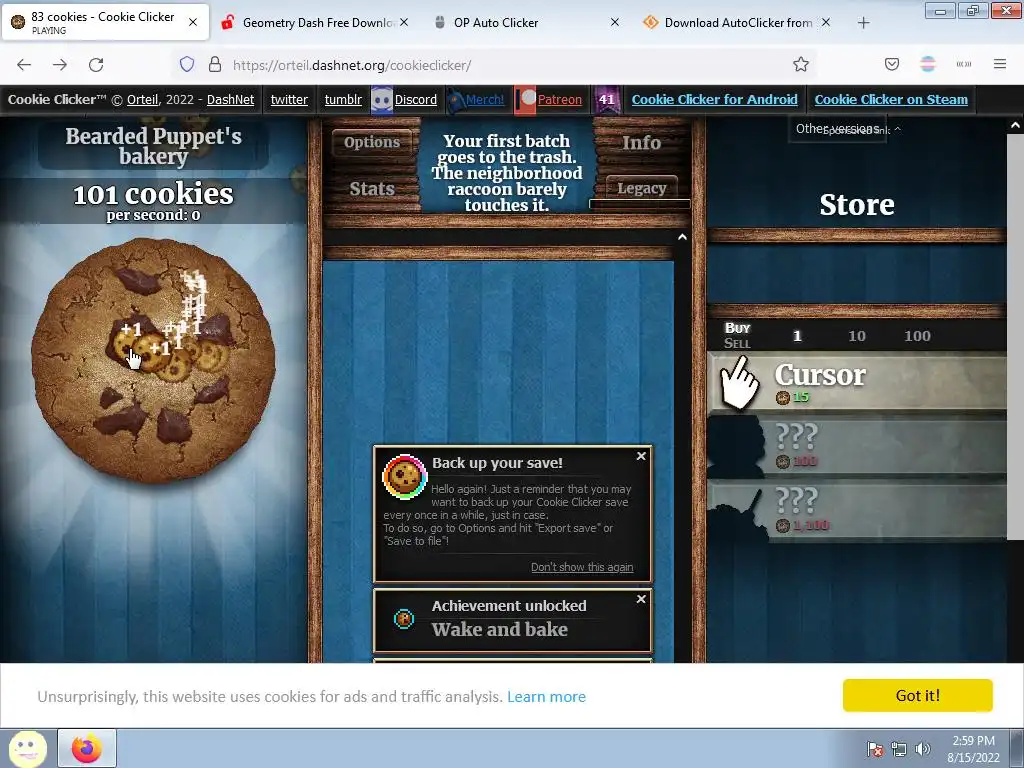Open the tumblr link
The width and height of the screenshot is (1024, 768).
(x=344, y=99)
